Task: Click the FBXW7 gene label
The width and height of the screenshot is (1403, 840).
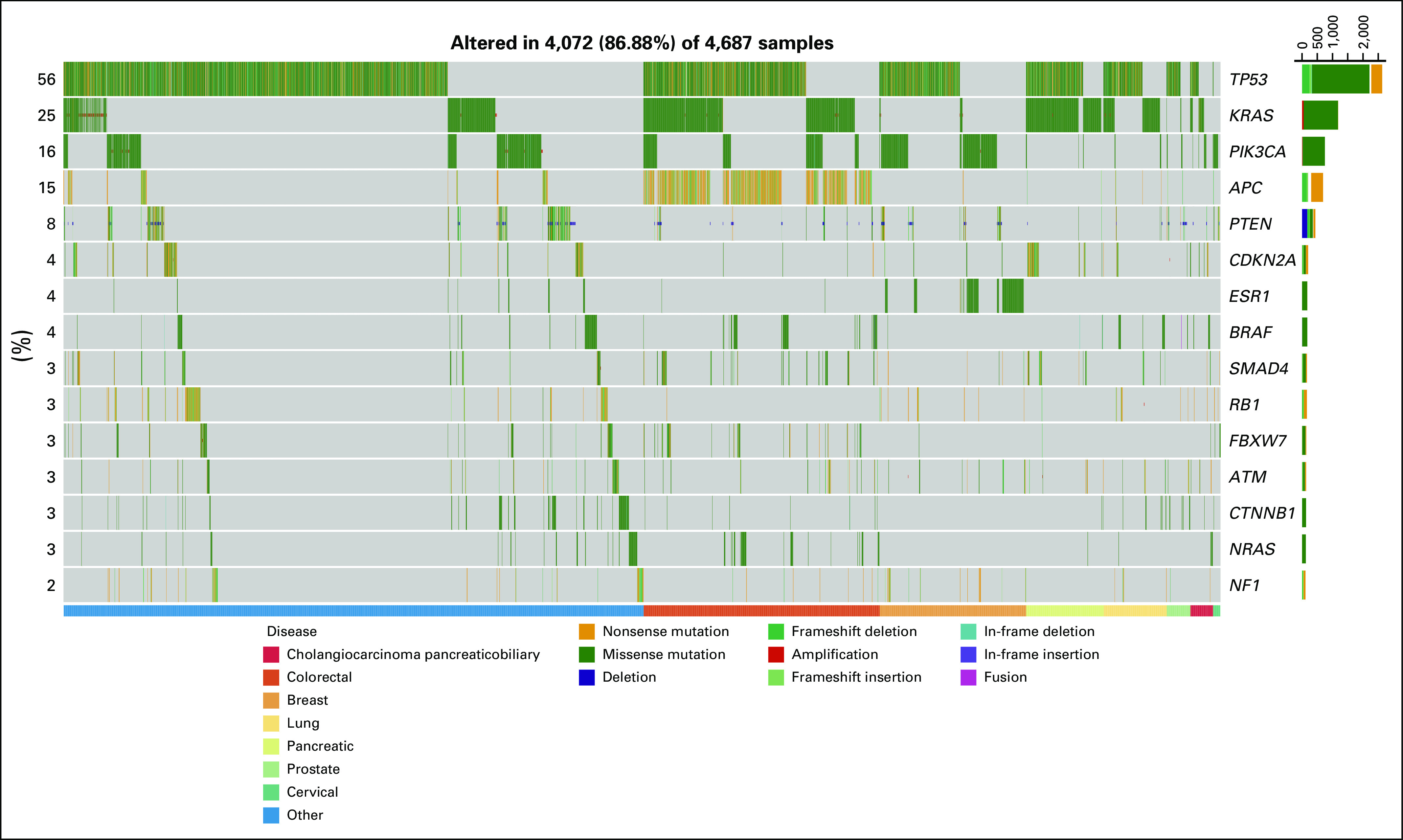Action: click(1258, 441)
